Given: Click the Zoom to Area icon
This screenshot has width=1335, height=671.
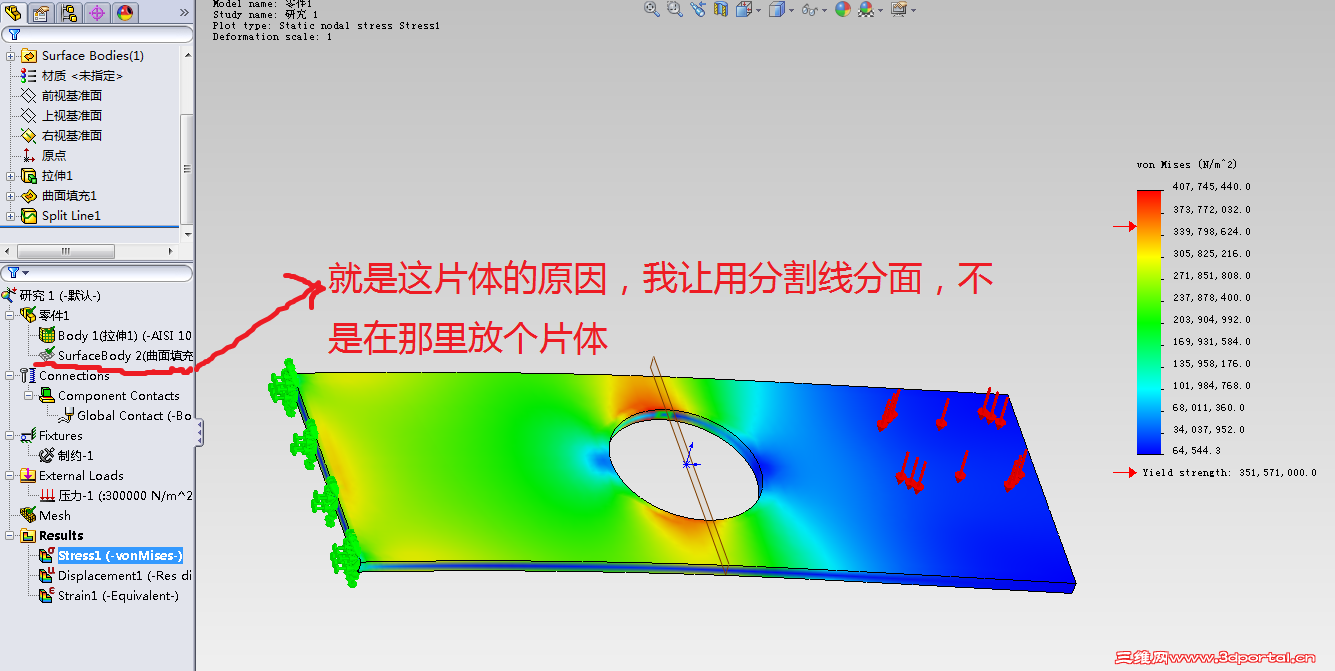Looking at the screenshot, I should coord(675,9).
